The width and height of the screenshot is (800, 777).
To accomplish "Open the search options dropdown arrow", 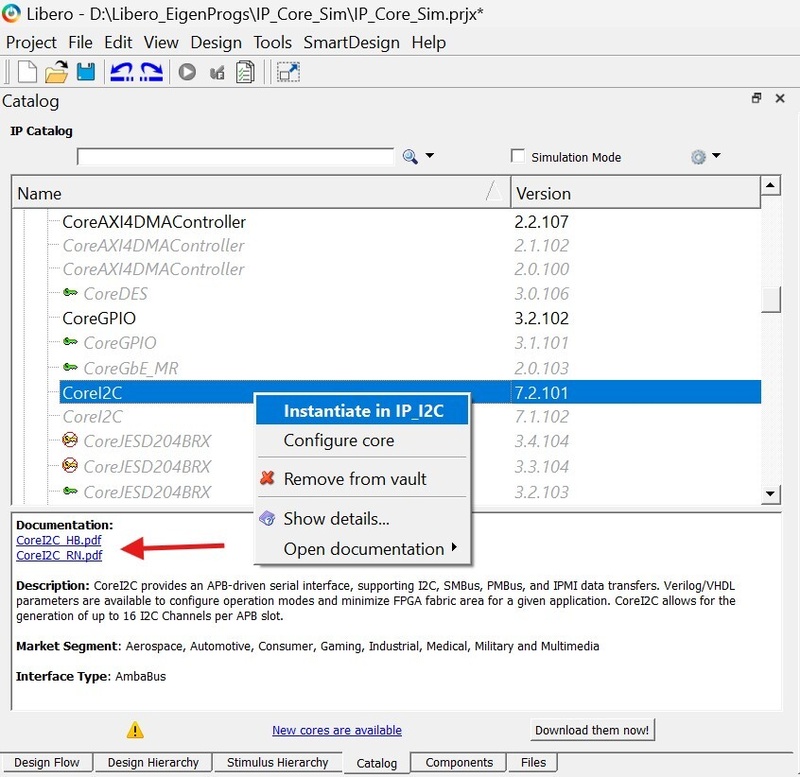I will click(430, 156).
